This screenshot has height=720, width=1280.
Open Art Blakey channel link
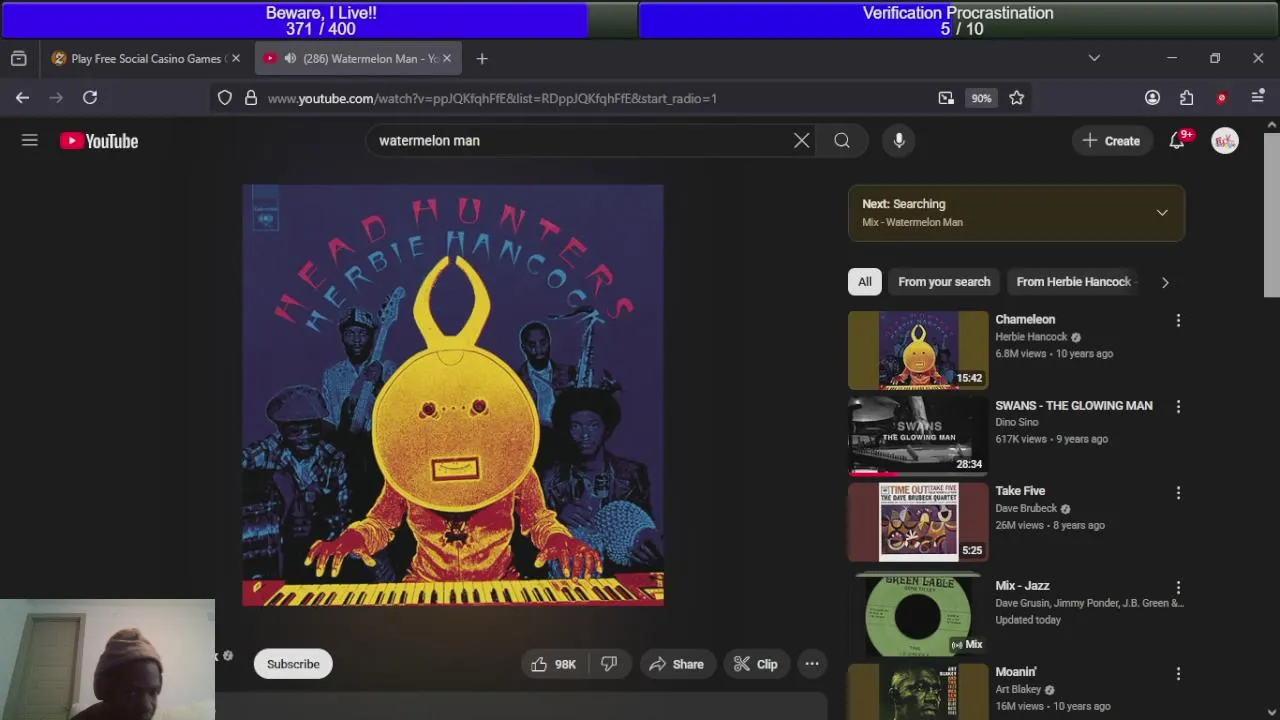[1018, 689]
